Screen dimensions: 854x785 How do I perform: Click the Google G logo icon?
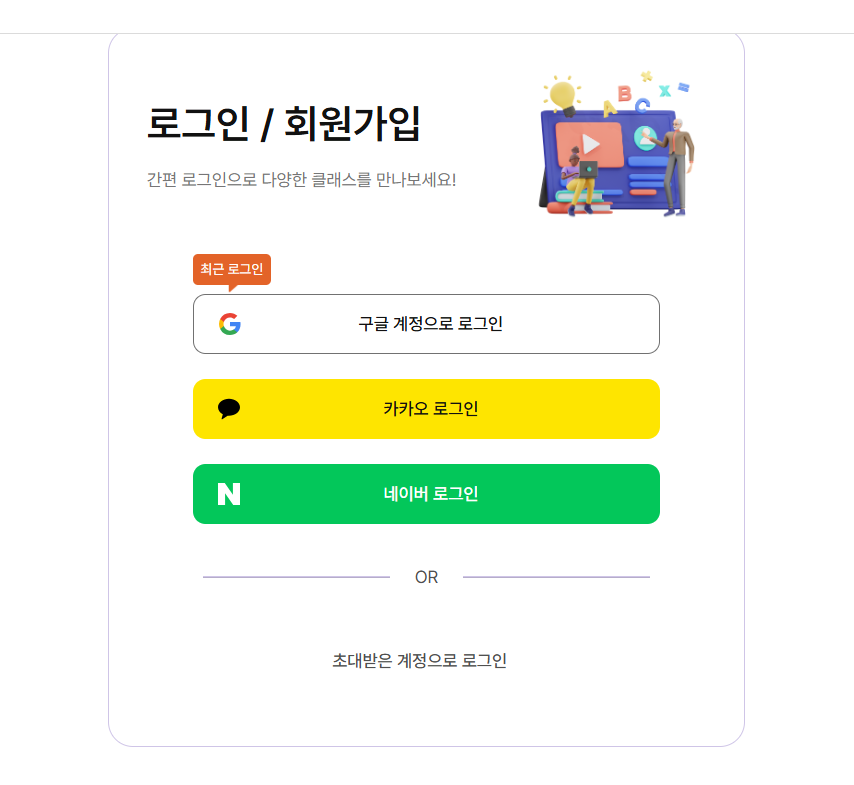tap(230, 324)
